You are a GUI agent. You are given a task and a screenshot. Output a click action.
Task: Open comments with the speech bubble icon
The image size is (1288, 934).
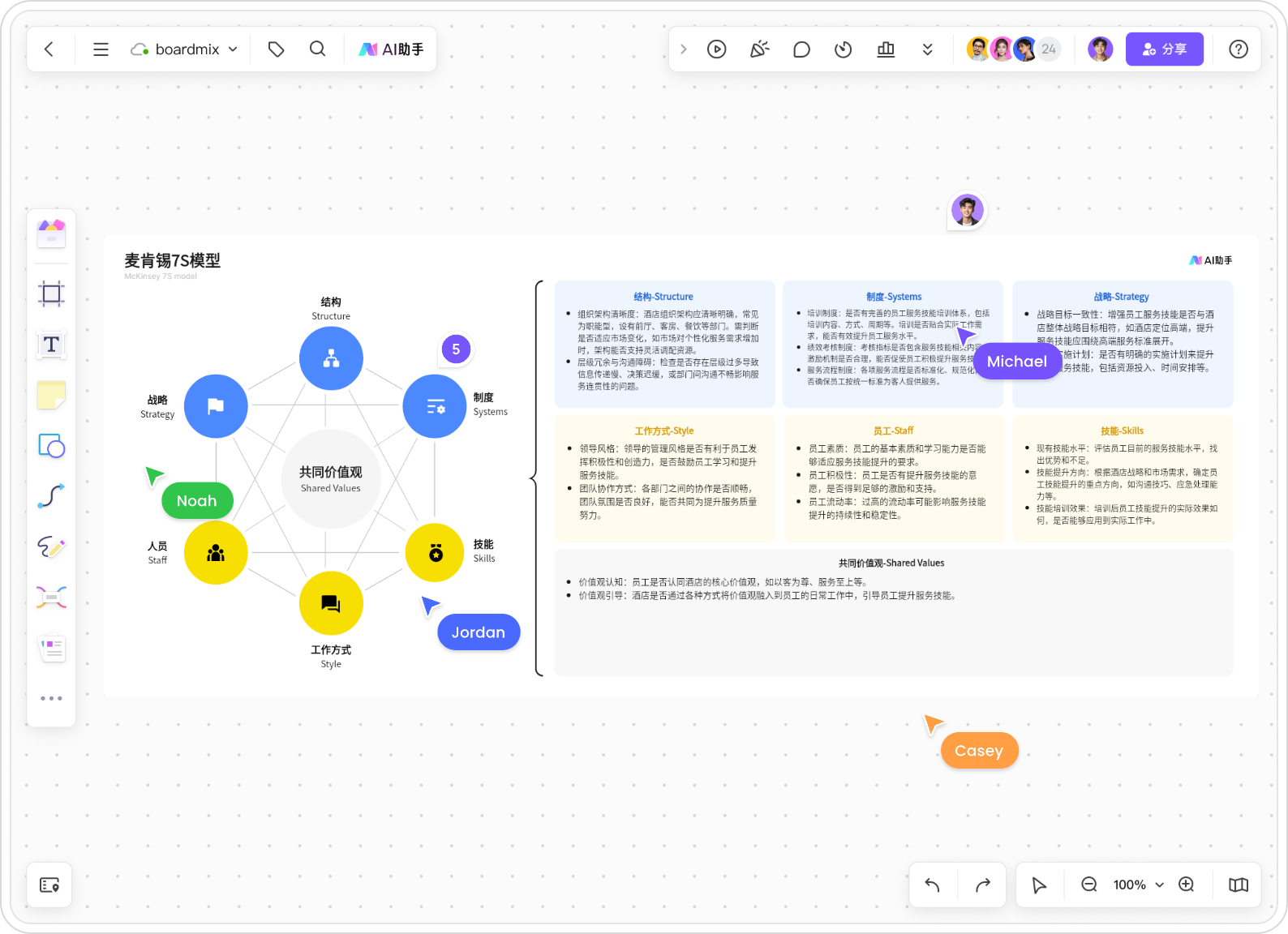coord(801,49)
